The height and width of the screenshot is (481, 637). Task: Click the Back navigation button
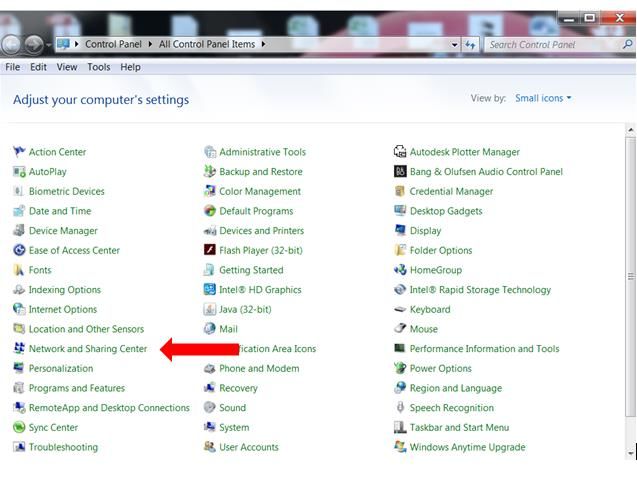coord(11,44)
